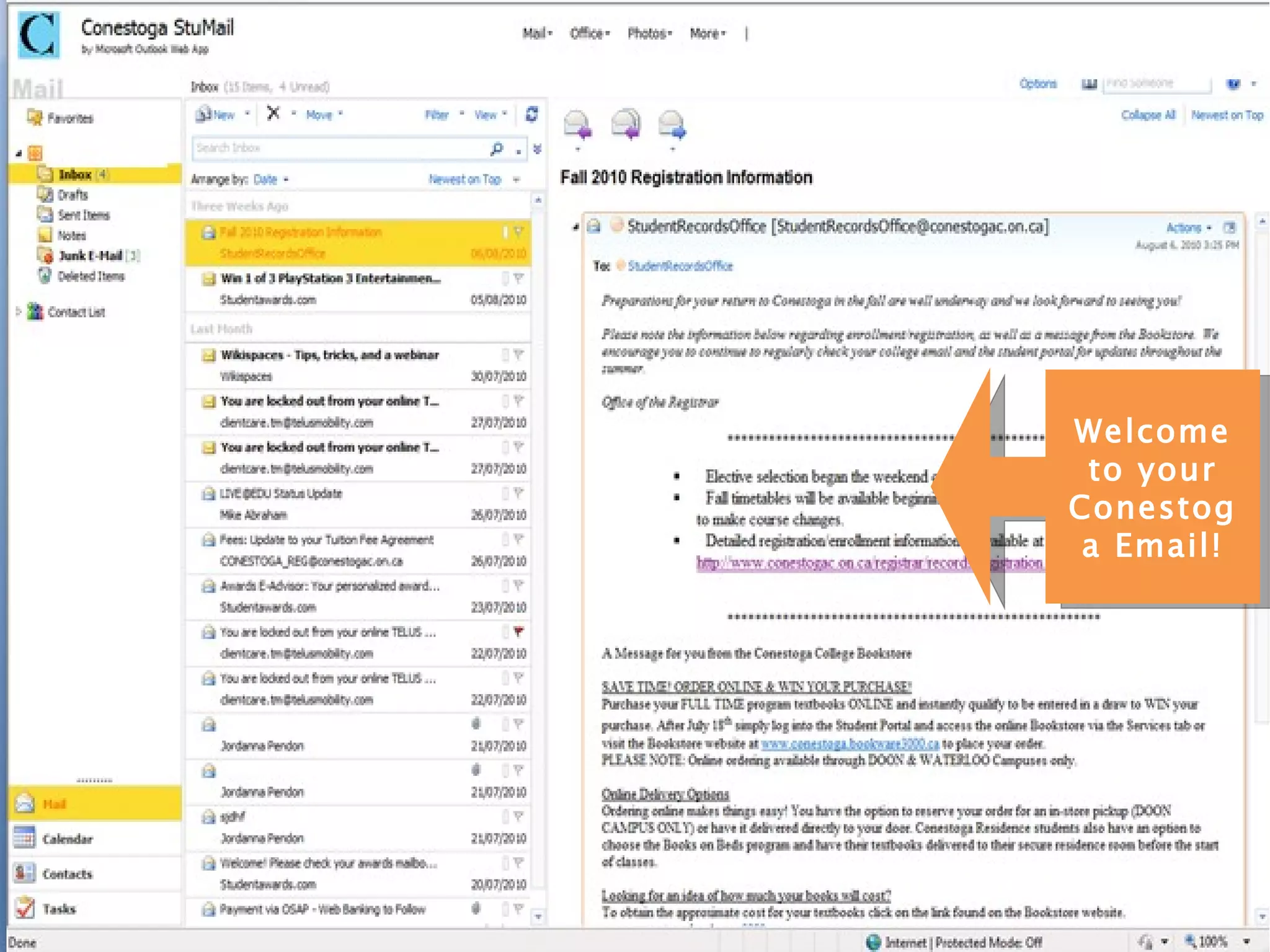Expand the Contact List tree

tap(19, 312)
